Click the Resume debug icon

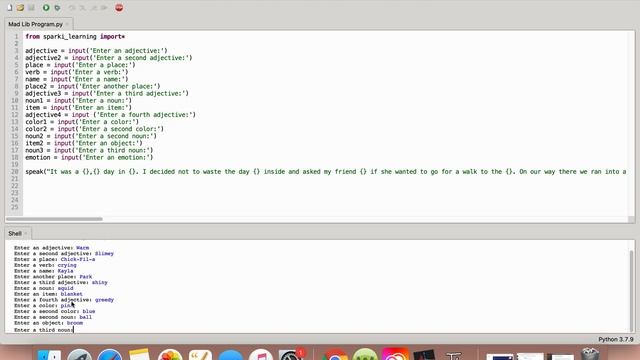click(104, 8)
